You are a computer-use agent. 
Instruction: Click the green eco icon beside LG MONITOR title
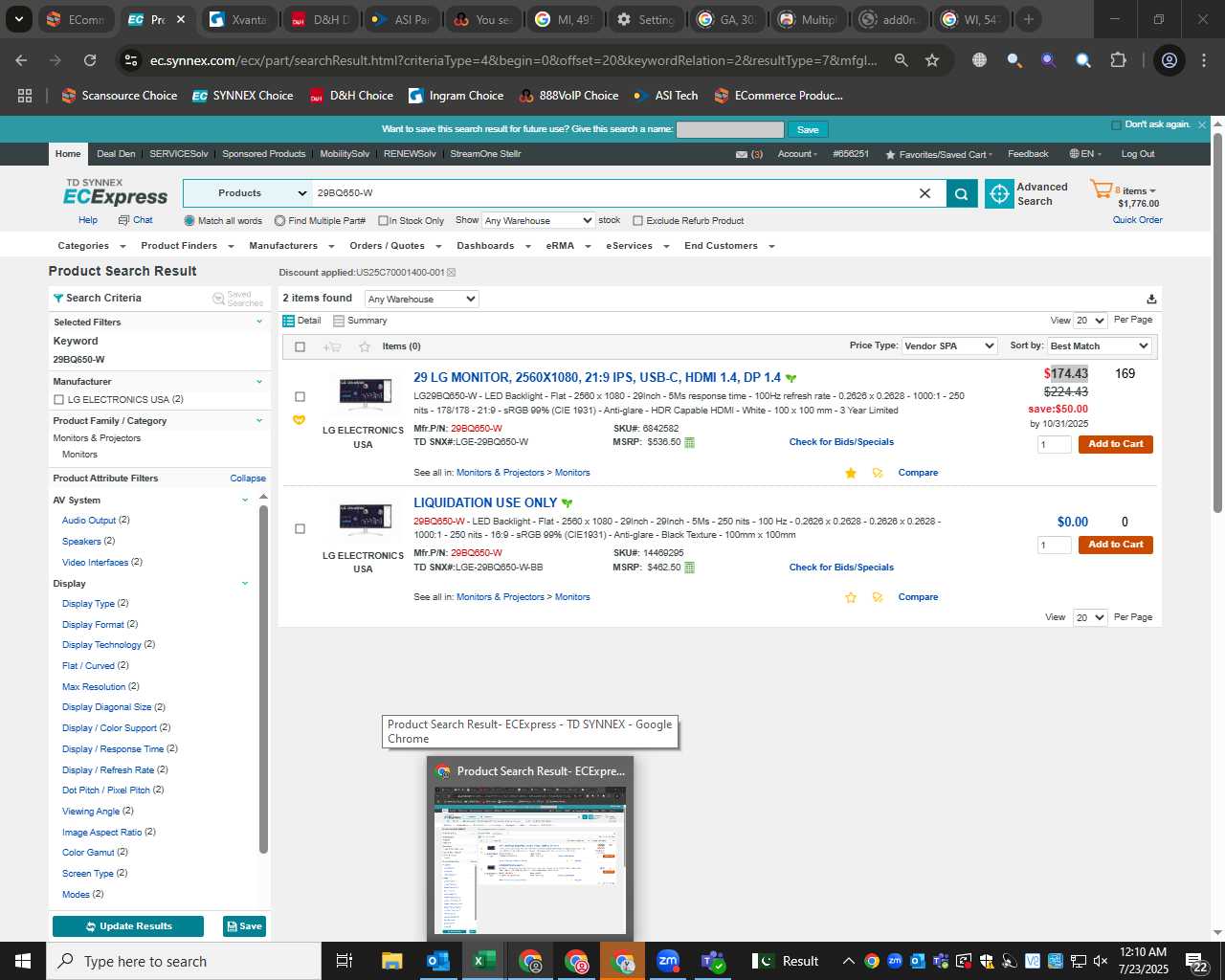pos(791,378)
